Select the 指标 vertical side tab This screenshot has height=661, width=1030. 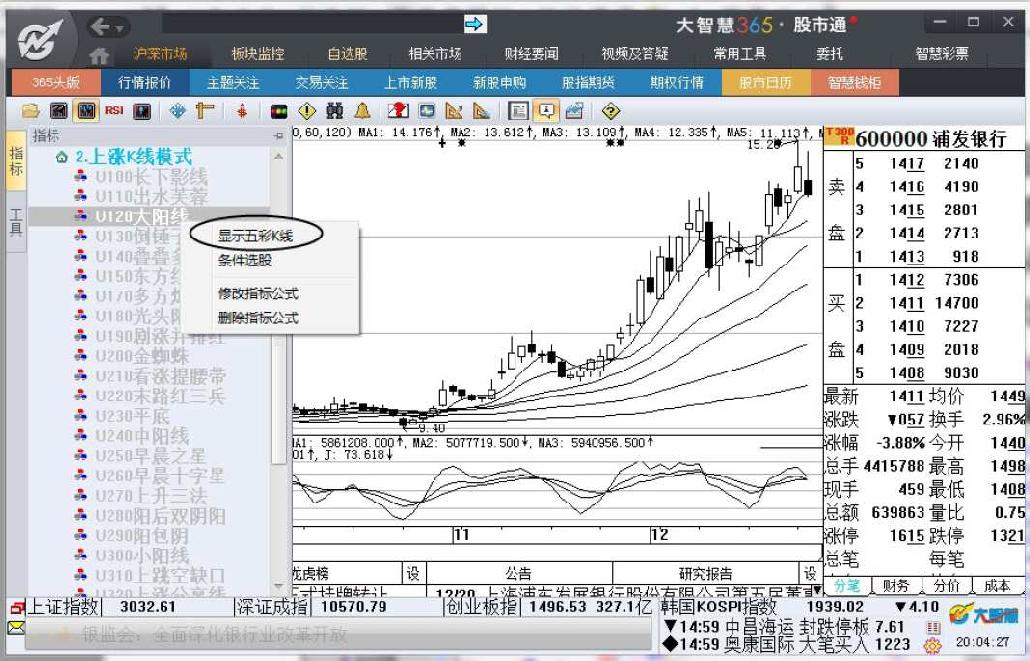pyautogui.click(x=16, y=162)
